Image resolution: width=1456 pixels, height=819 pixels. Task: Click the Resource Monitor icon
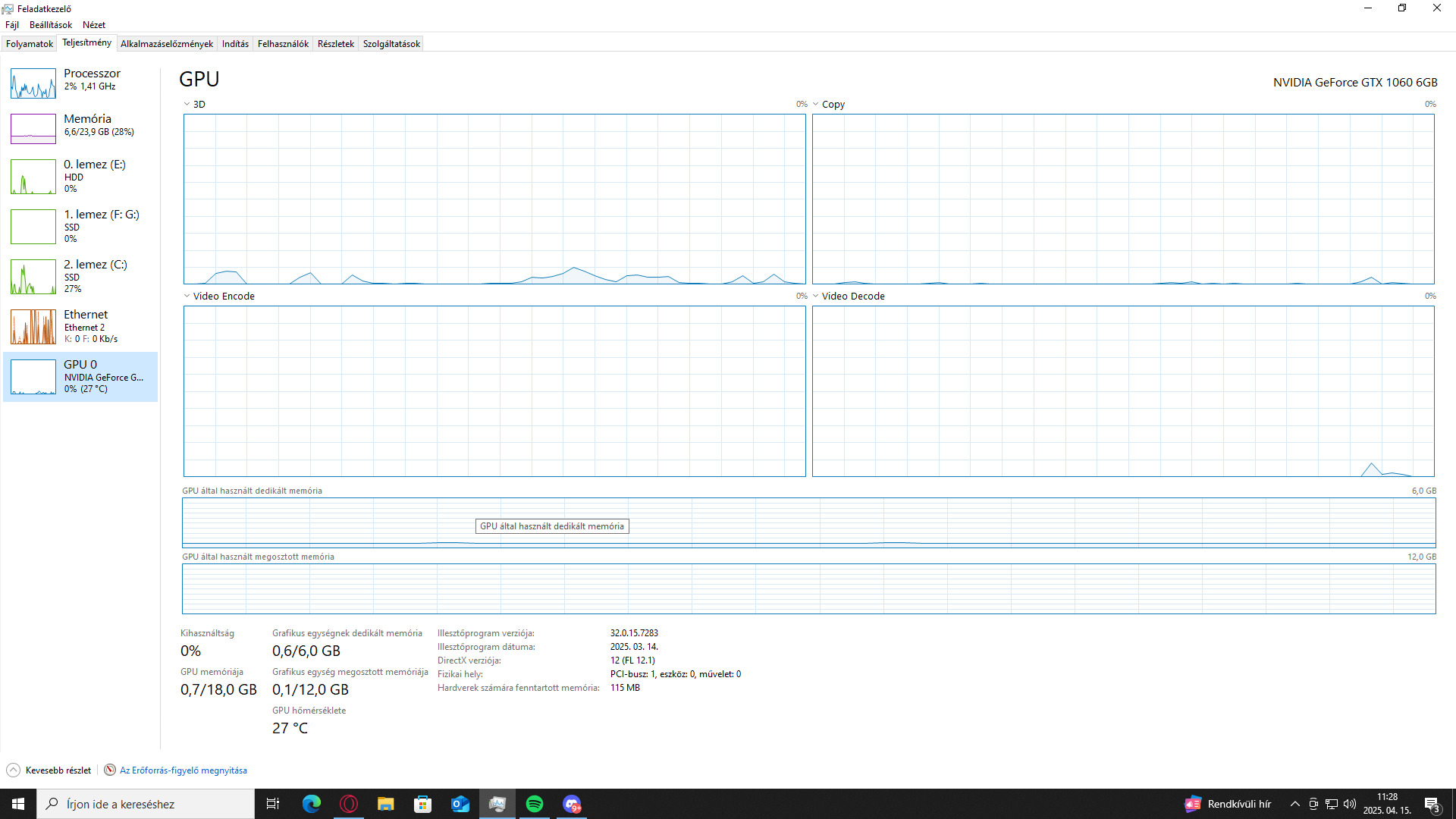click(x=110, y=770)
